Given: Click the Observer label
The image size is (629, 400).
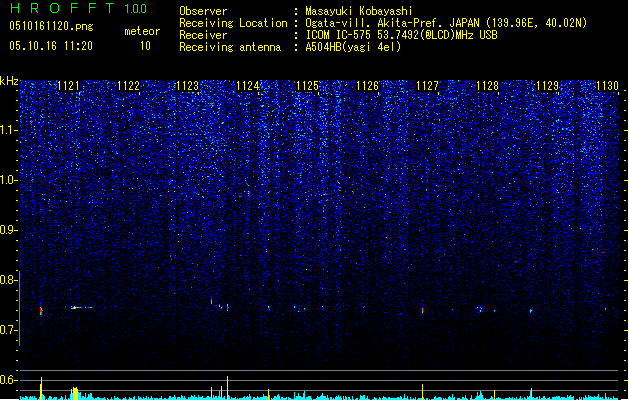Looking at the screenshot, I should tap(203, 11).
